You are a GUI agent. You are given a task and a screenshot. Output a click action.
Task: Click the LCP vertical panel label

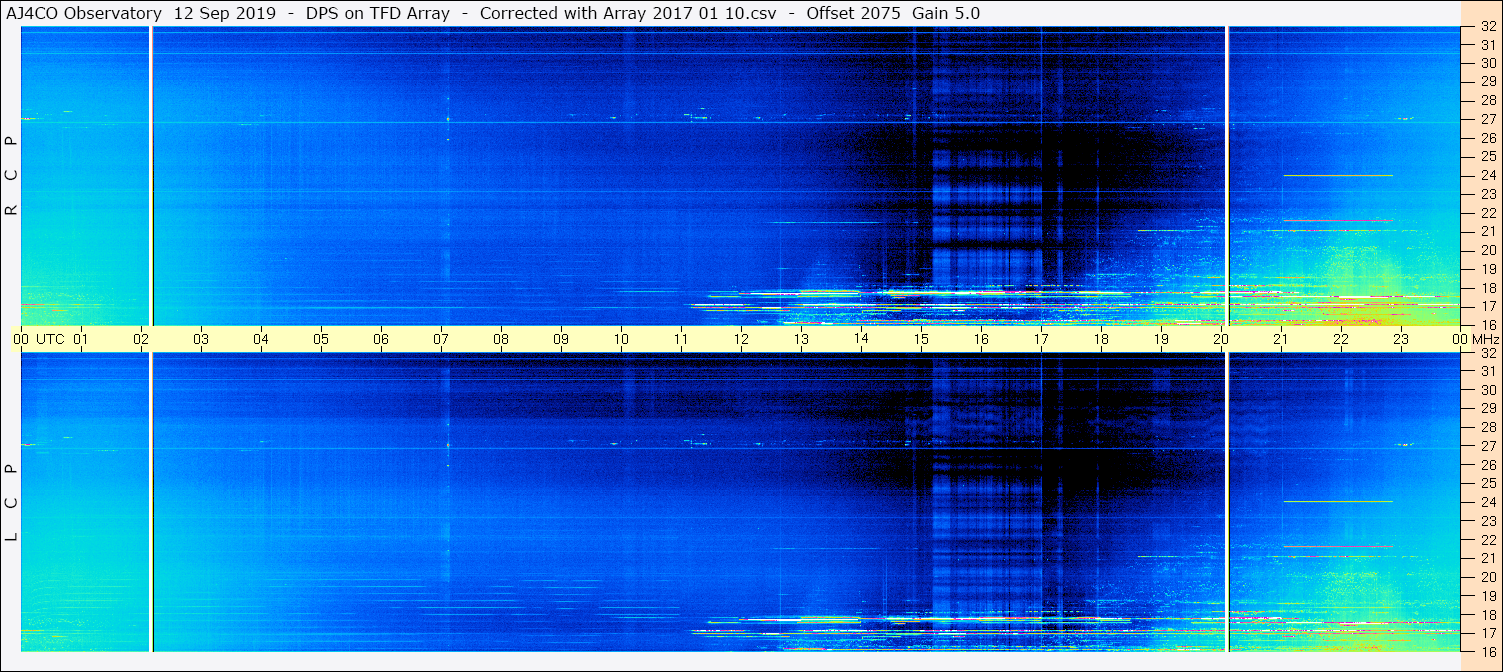(x=12, y=503)
